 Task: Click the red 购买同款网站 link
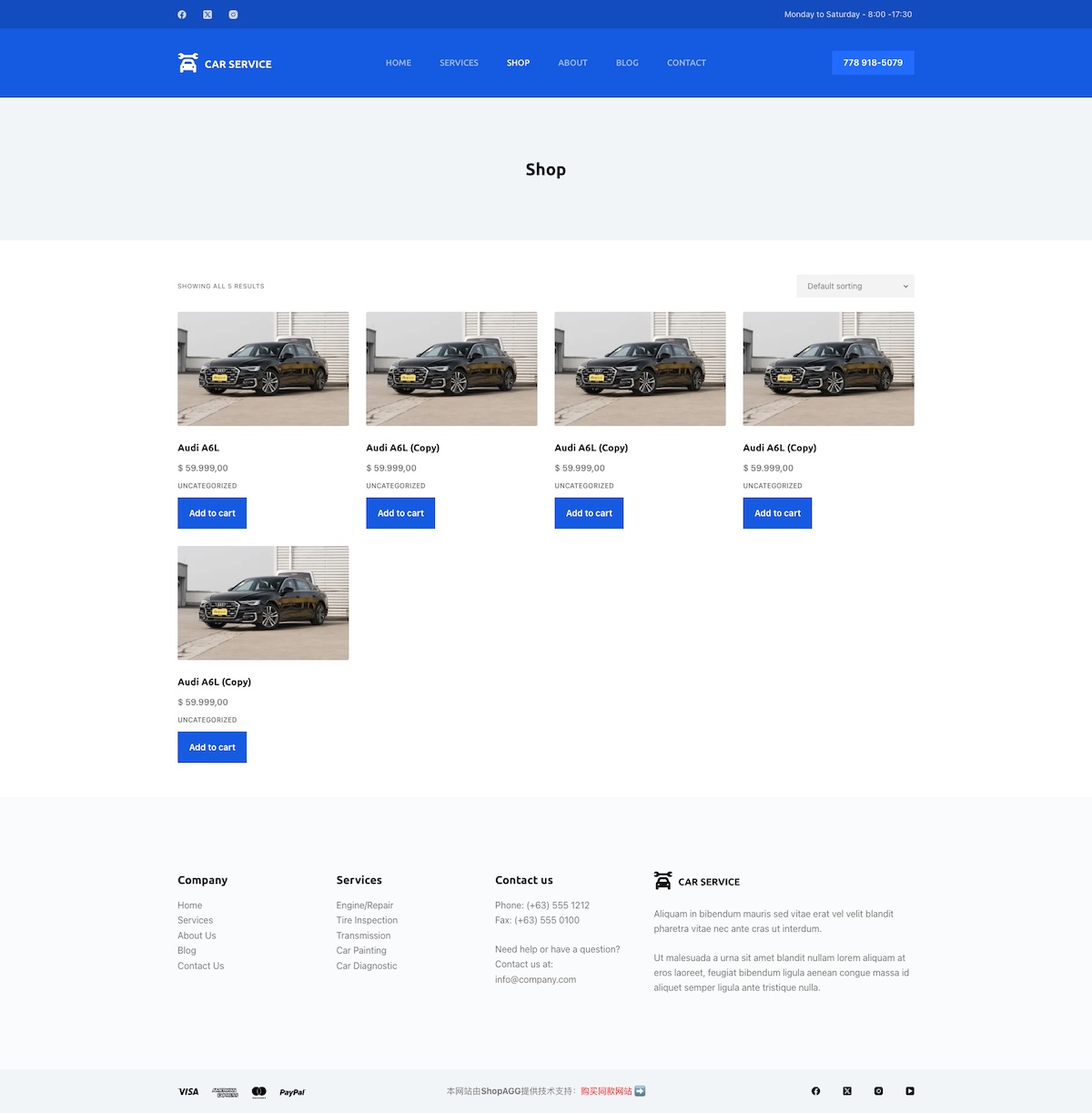[606, 1091]
